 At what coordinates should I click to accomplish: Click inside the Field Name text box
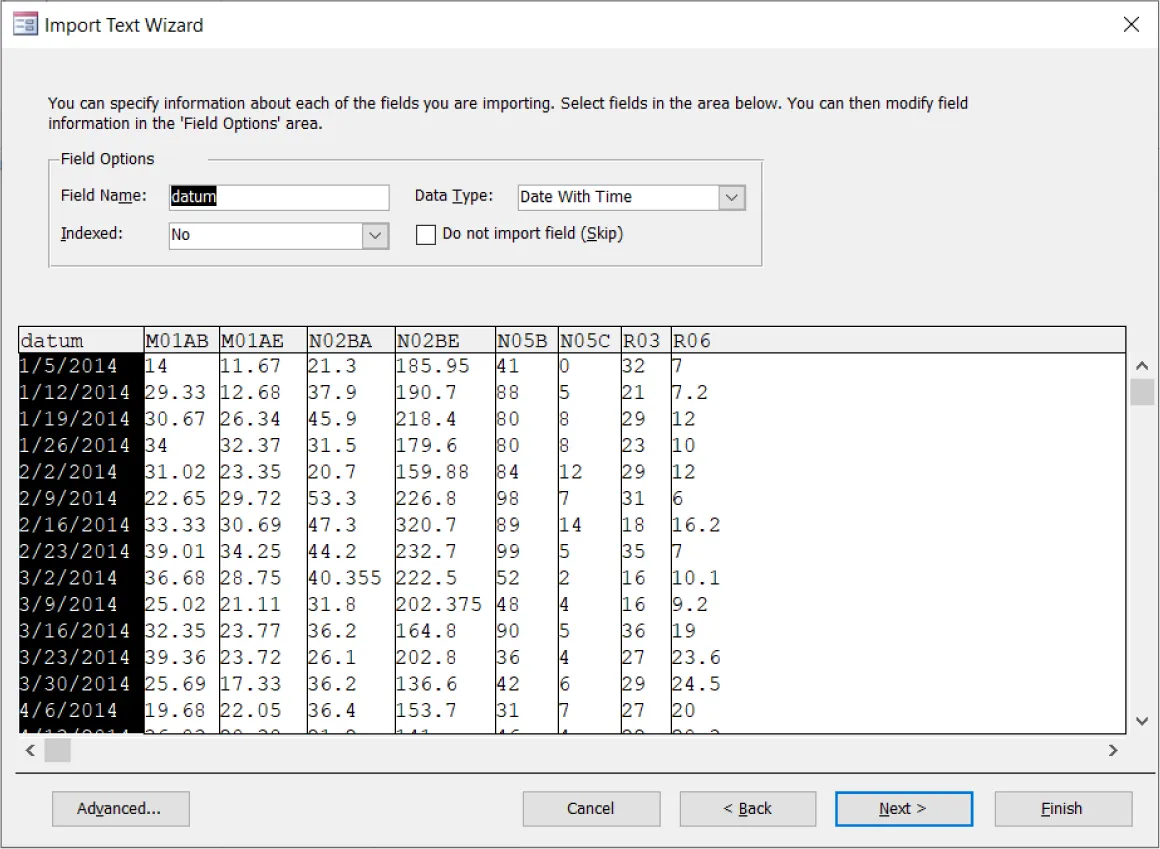coord(279,197)
